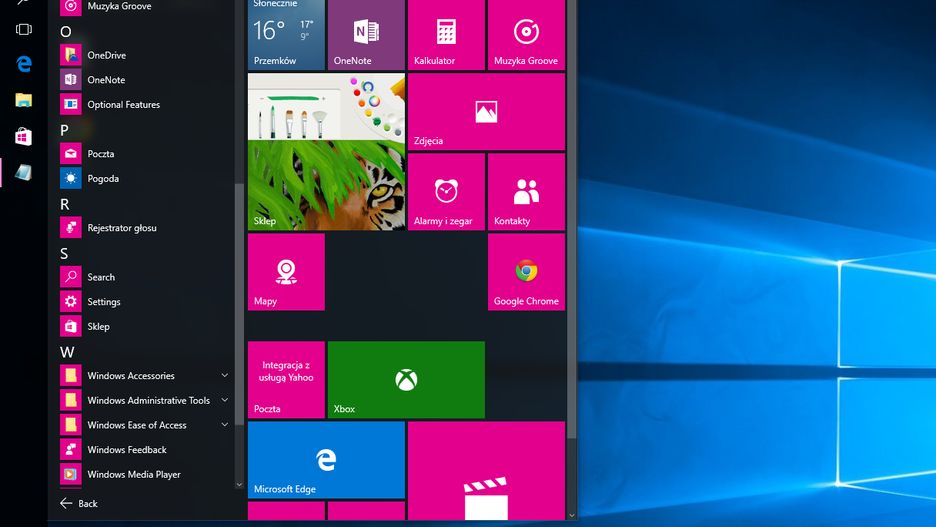
Task: Open the OneNote tile
Action: (367, 35)
